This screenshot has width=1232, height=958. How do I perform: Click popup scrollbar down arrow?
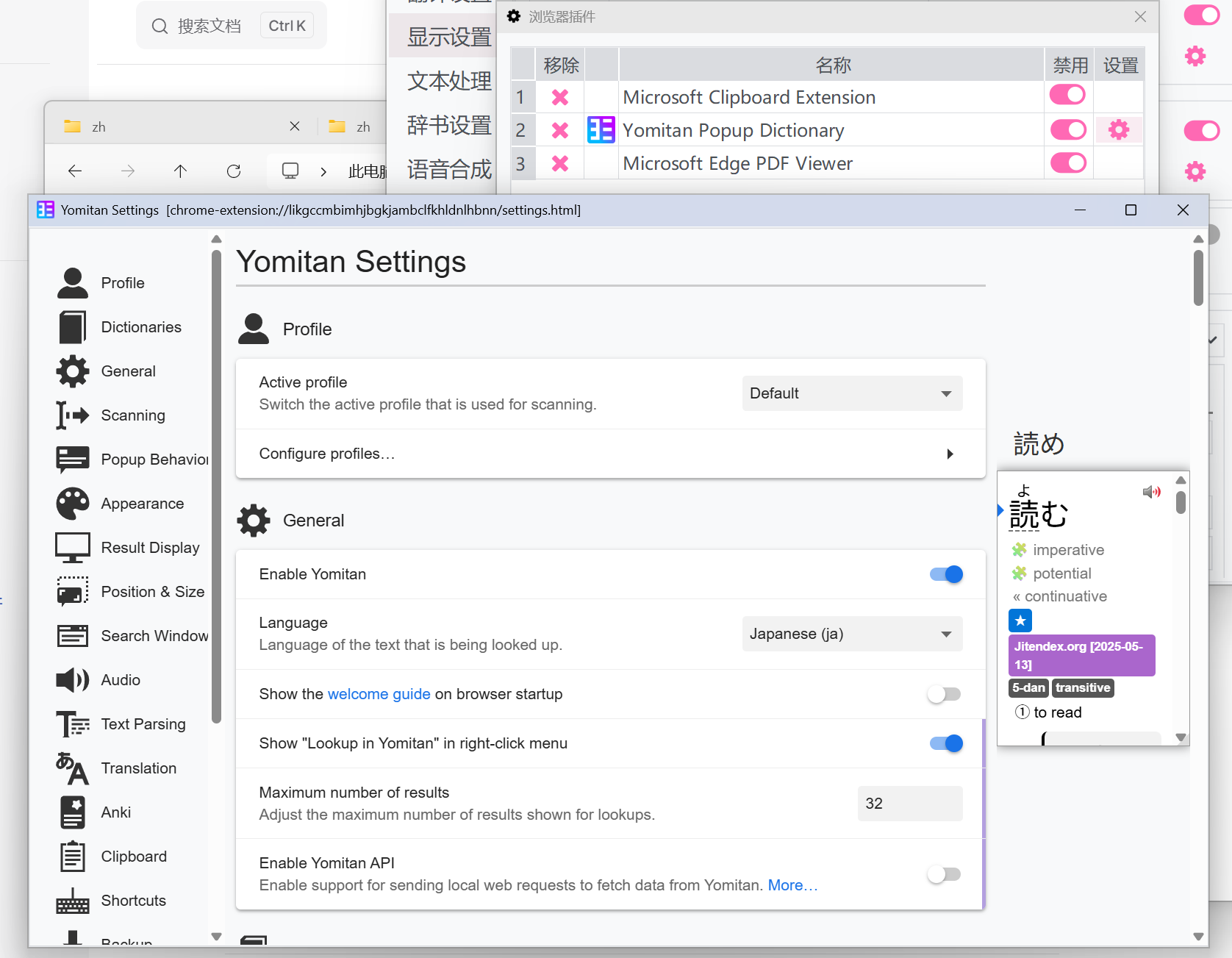point(1181,737)
